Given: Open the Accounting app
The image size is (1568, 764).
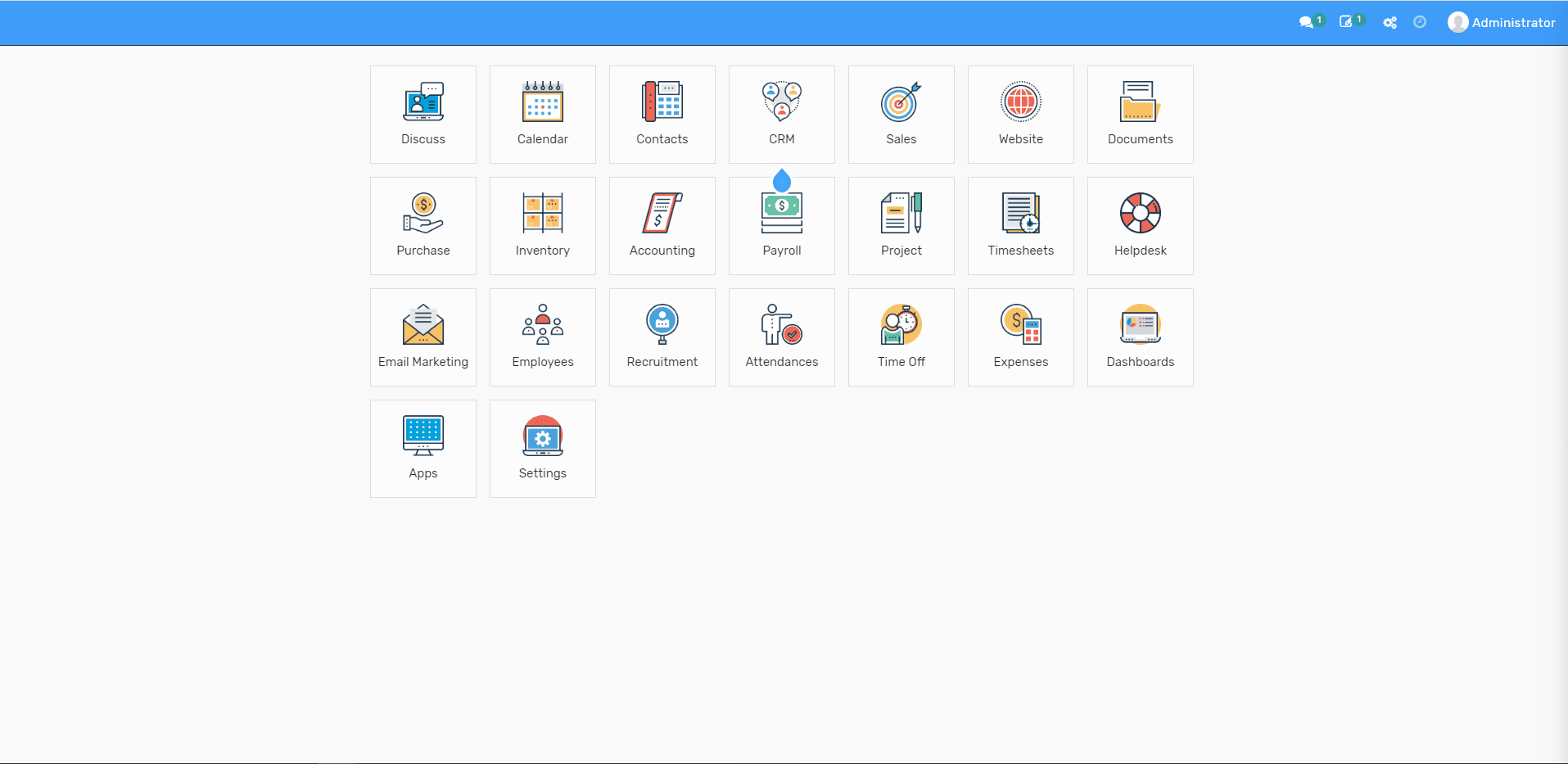Looking at the screenshot, I should (662, 226).
